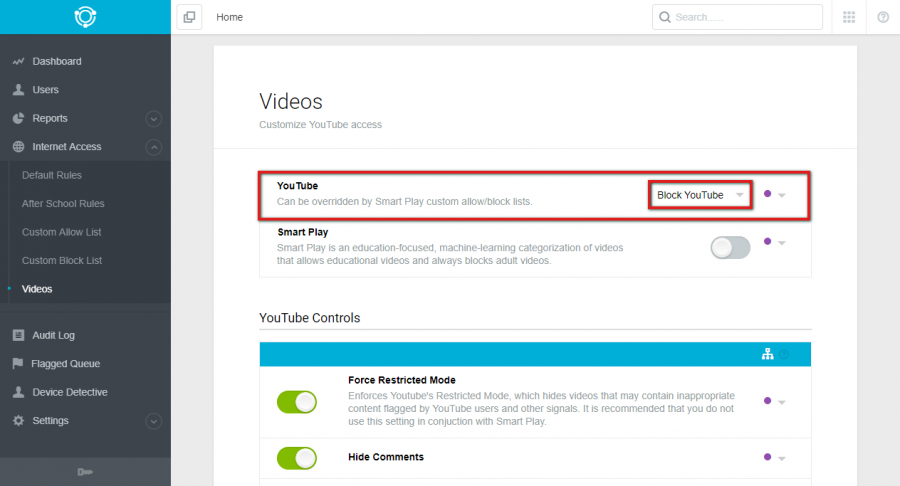Click the Internet Access globe icon
900x486 pixels.
coord(18,146)
